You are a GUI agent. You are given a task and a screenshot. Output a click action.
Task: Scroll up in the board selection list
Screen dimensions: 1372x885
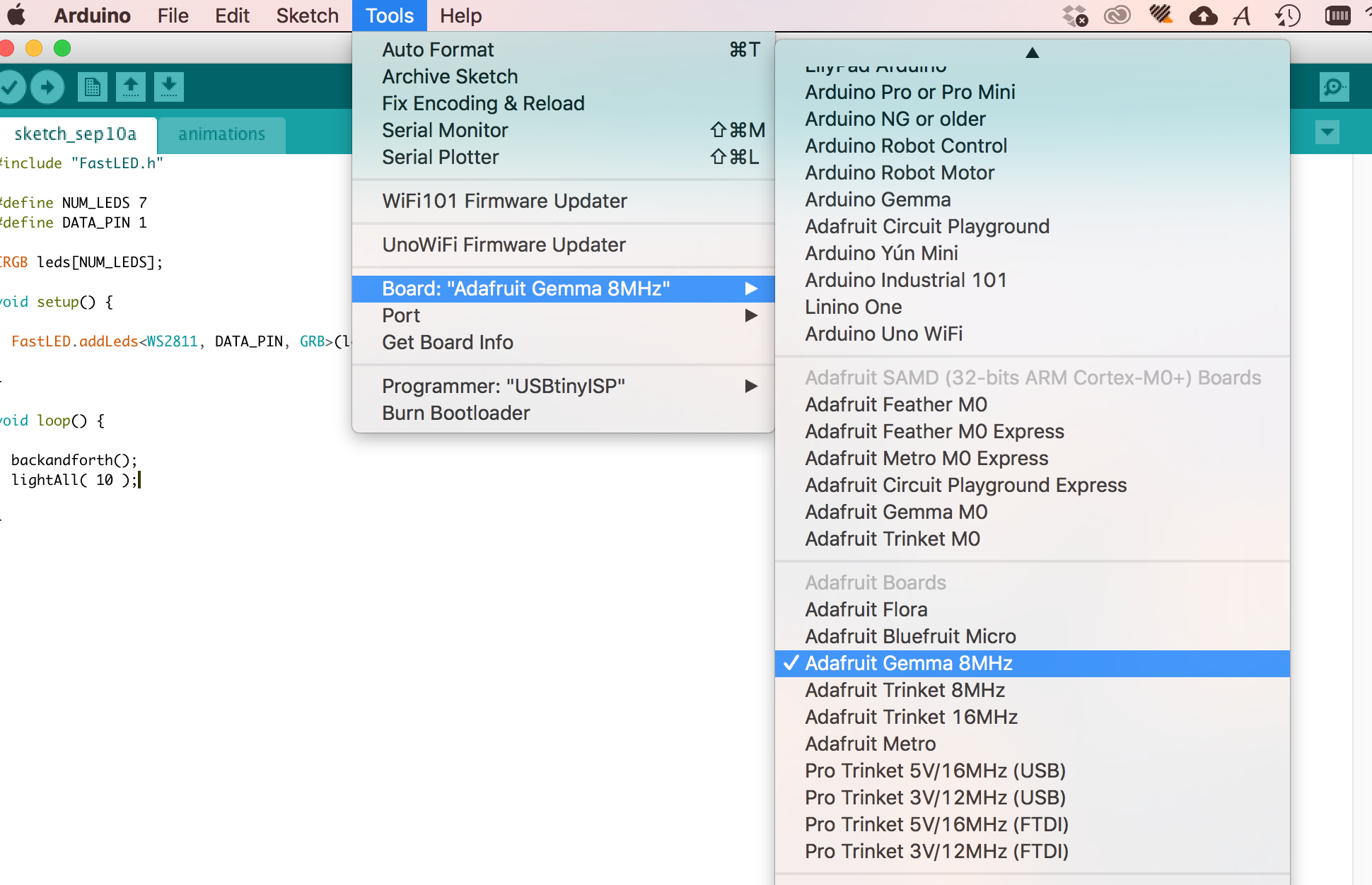pyautogui.click(x=1031, y=53)
